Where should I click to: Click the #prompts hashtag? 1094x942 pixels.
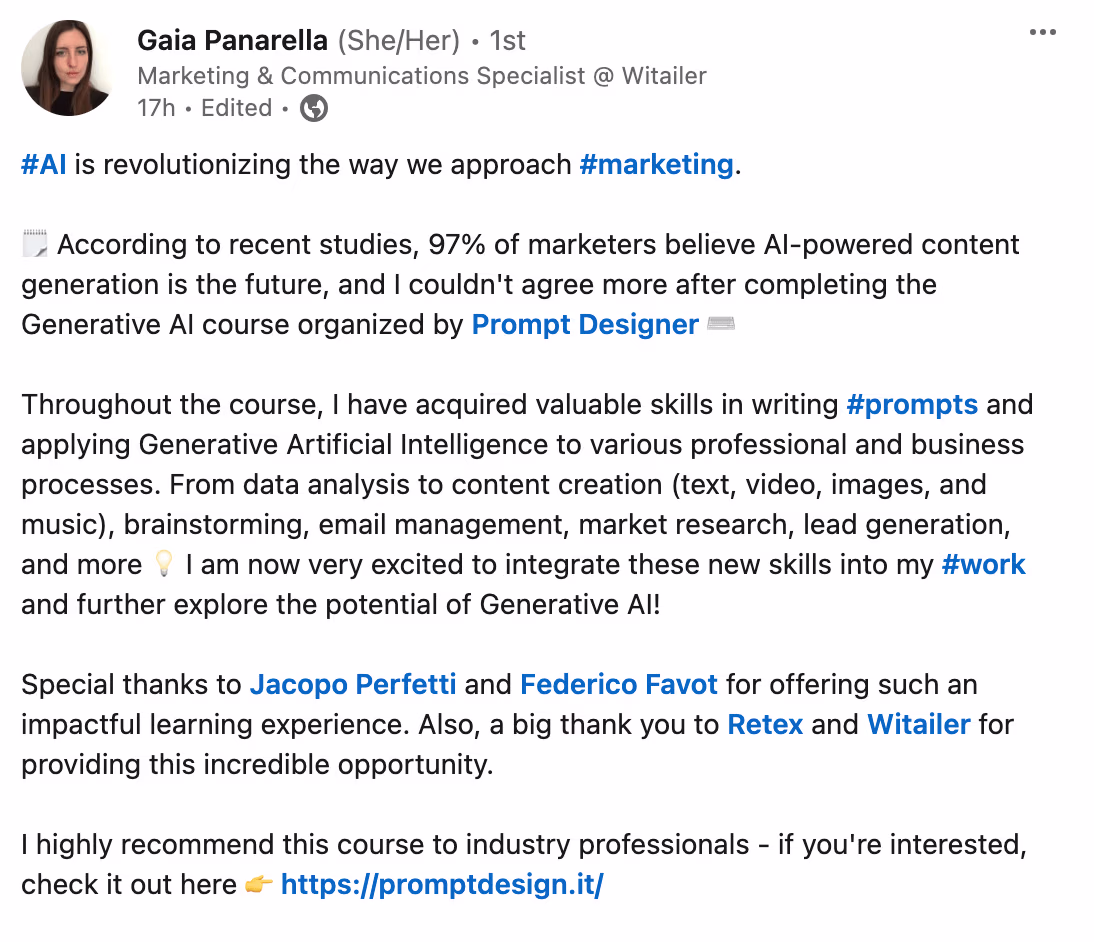912,405
